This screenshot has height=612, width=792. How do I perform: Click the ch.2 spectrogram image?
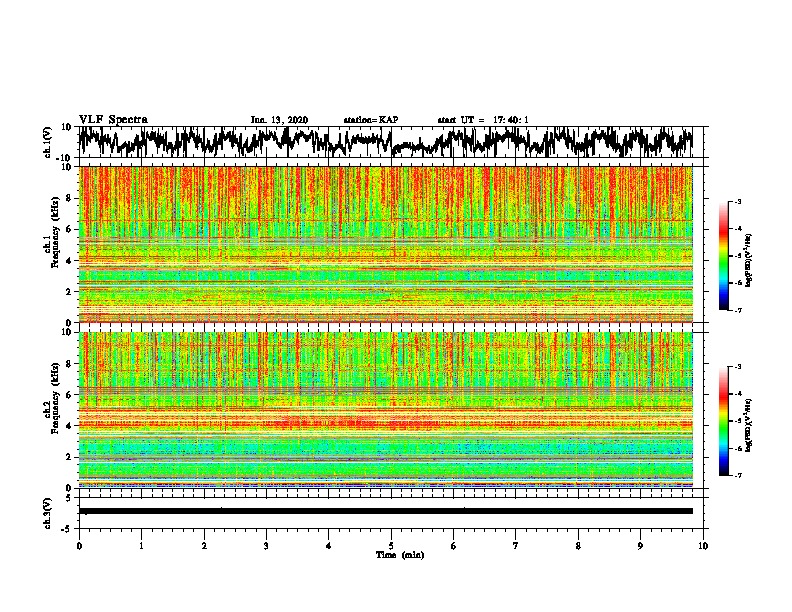coord(385,410)
